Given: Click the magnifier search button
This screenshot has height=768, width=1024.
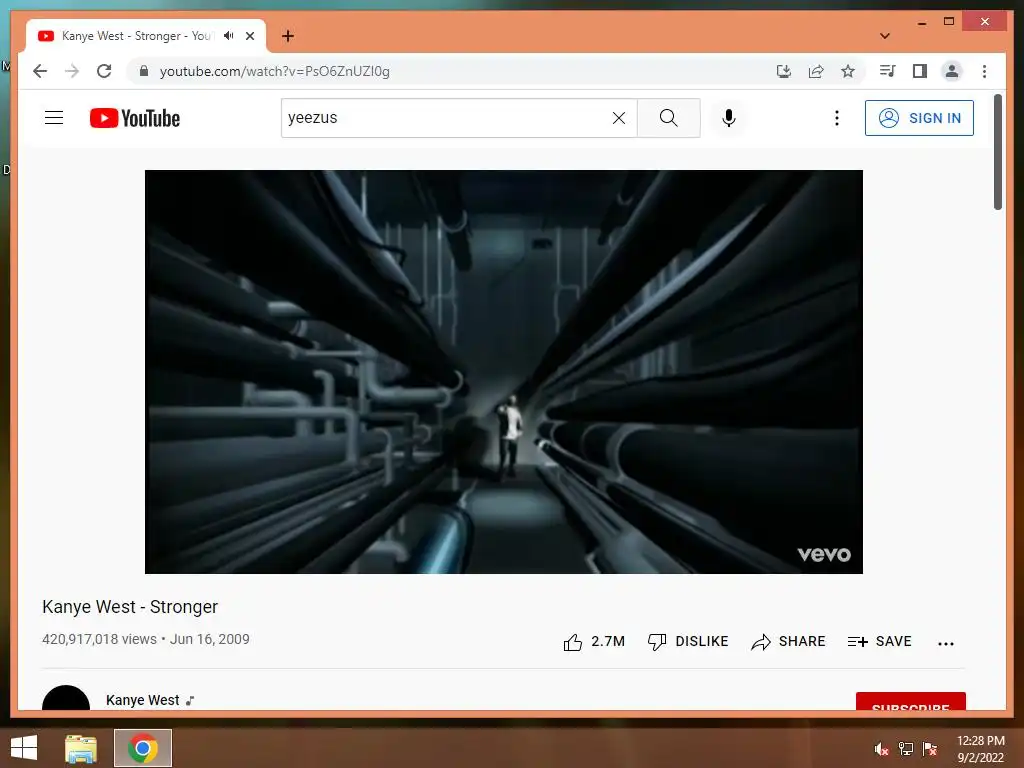Looking at the screenshot, I should coord(668,118).
